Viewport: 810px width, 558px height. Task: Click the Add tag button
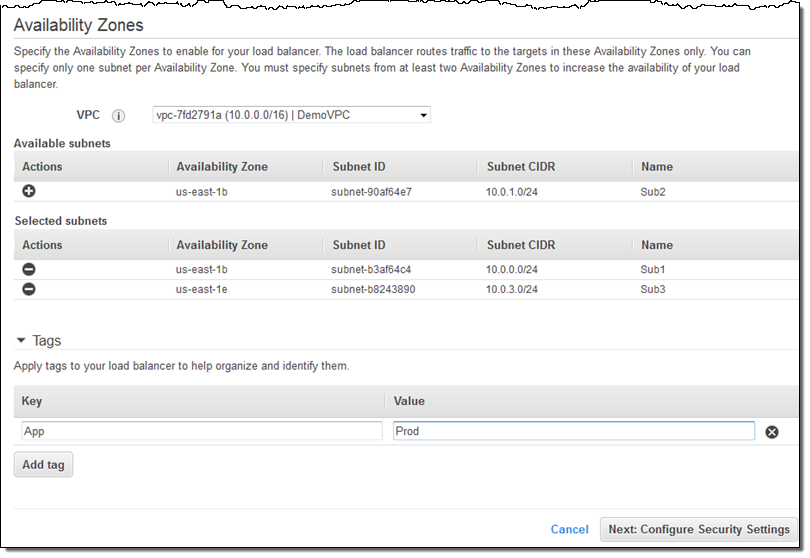tap(43, 464)
